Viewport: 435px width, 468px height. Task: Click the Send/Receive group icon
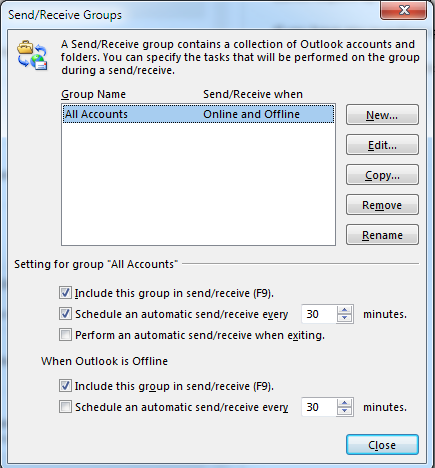[32, 55]
